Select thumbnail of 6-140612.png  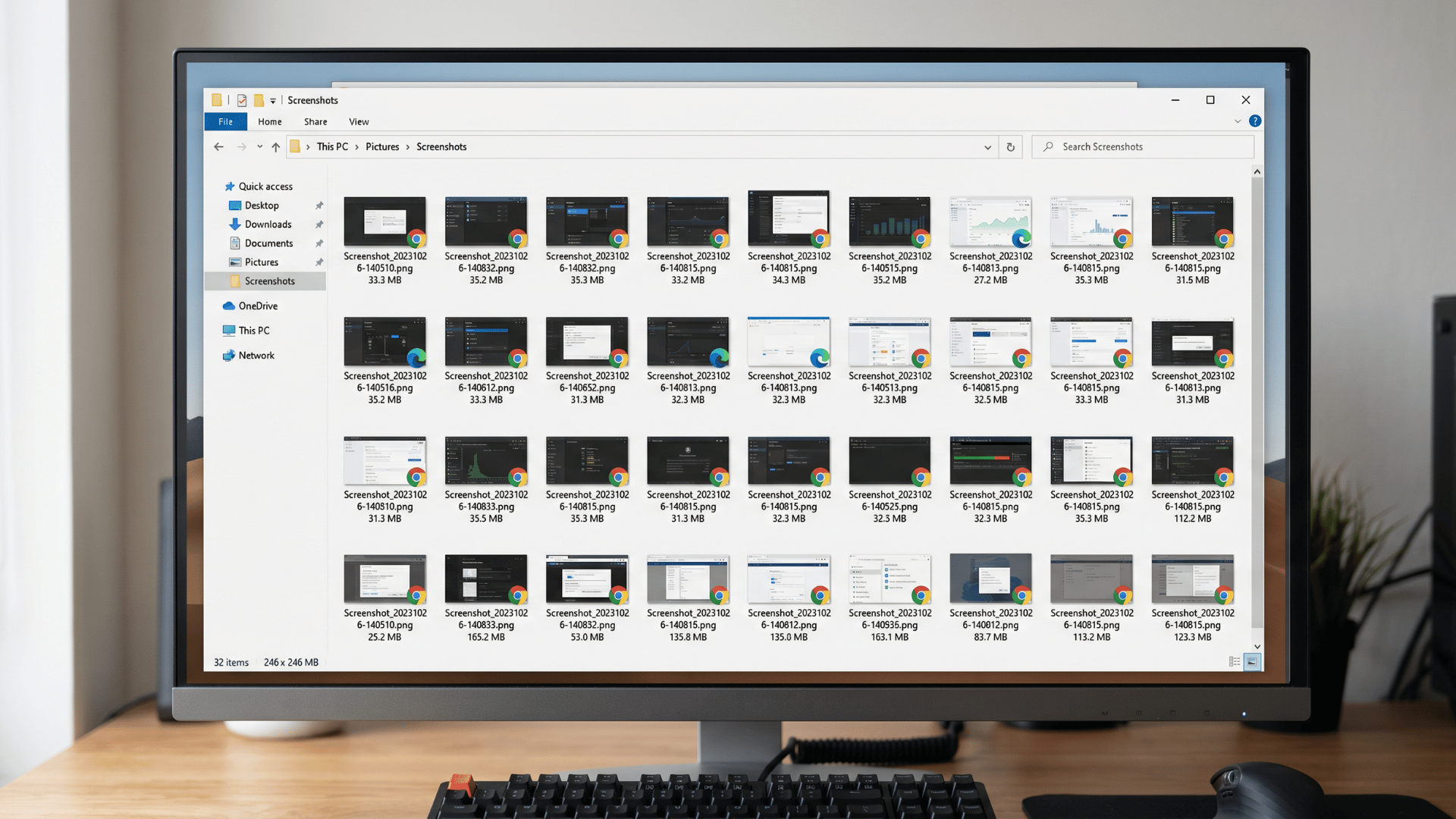[485, 341]
